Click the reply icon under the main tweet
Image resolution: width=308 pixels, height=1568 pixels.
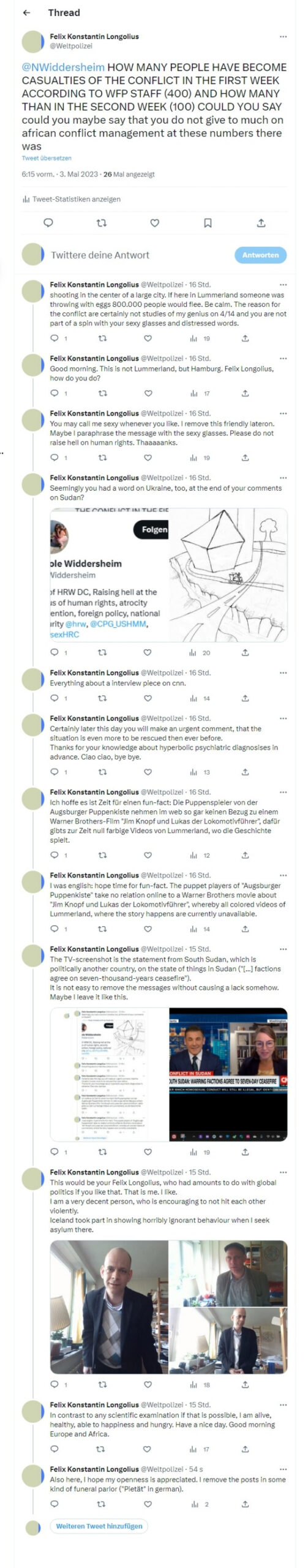(48, 223)
